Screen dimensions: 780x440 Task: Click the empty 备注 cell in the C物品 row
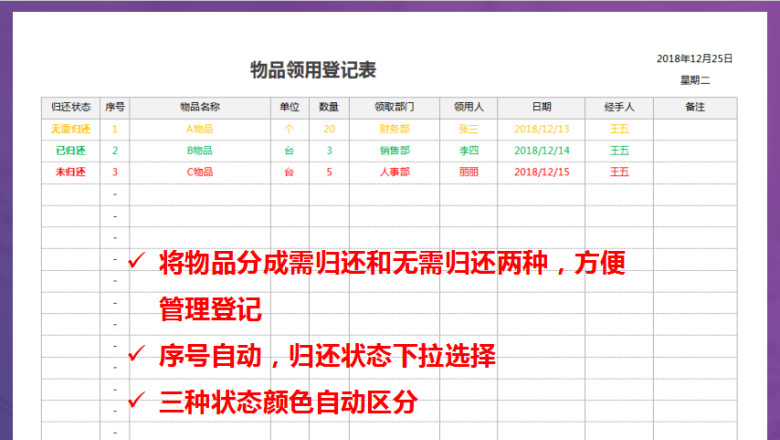(x=695, y=172)
